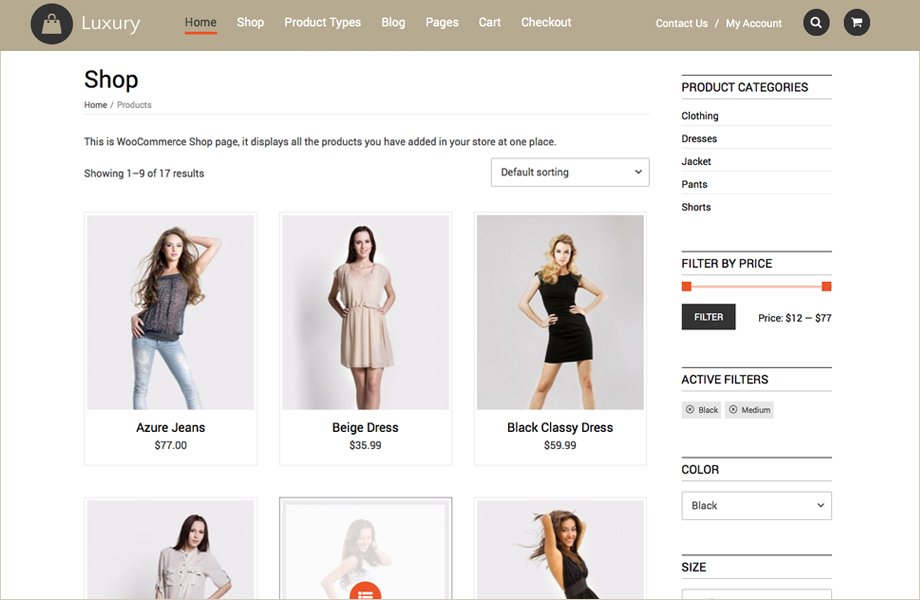Screen dimensions: 920x600
Task: Open the shopping cart icon in header
Action: [857, 23]
